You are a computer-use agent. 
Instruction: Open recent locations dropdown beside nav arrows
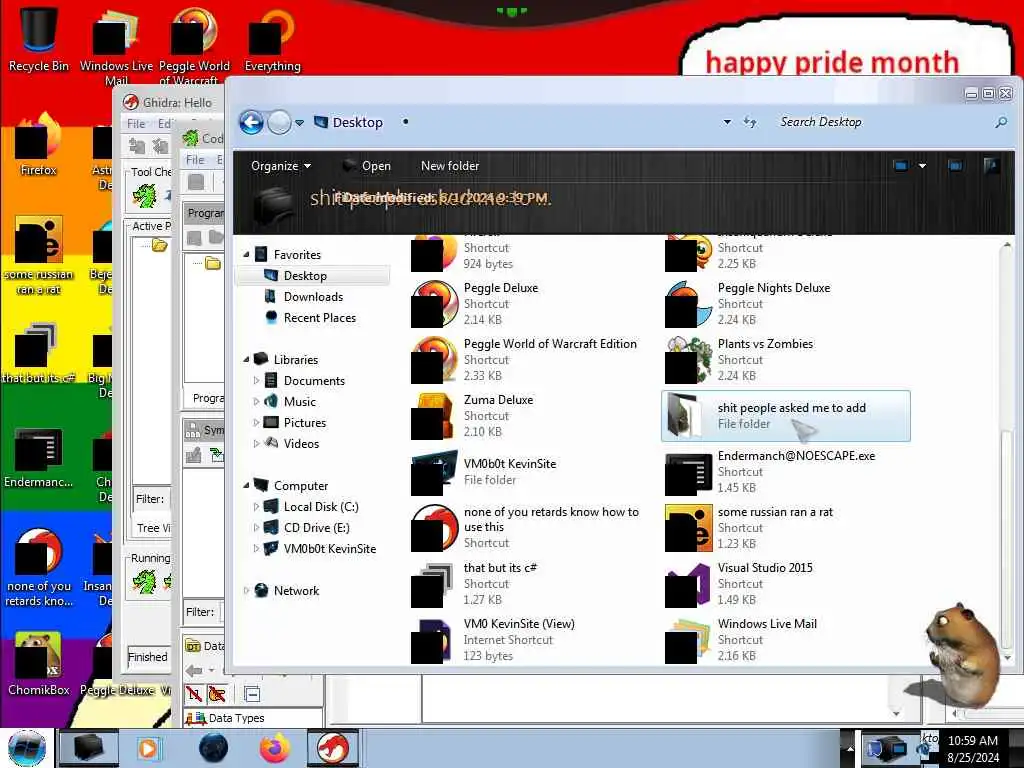pyautogui.click(x=299, y=123)
